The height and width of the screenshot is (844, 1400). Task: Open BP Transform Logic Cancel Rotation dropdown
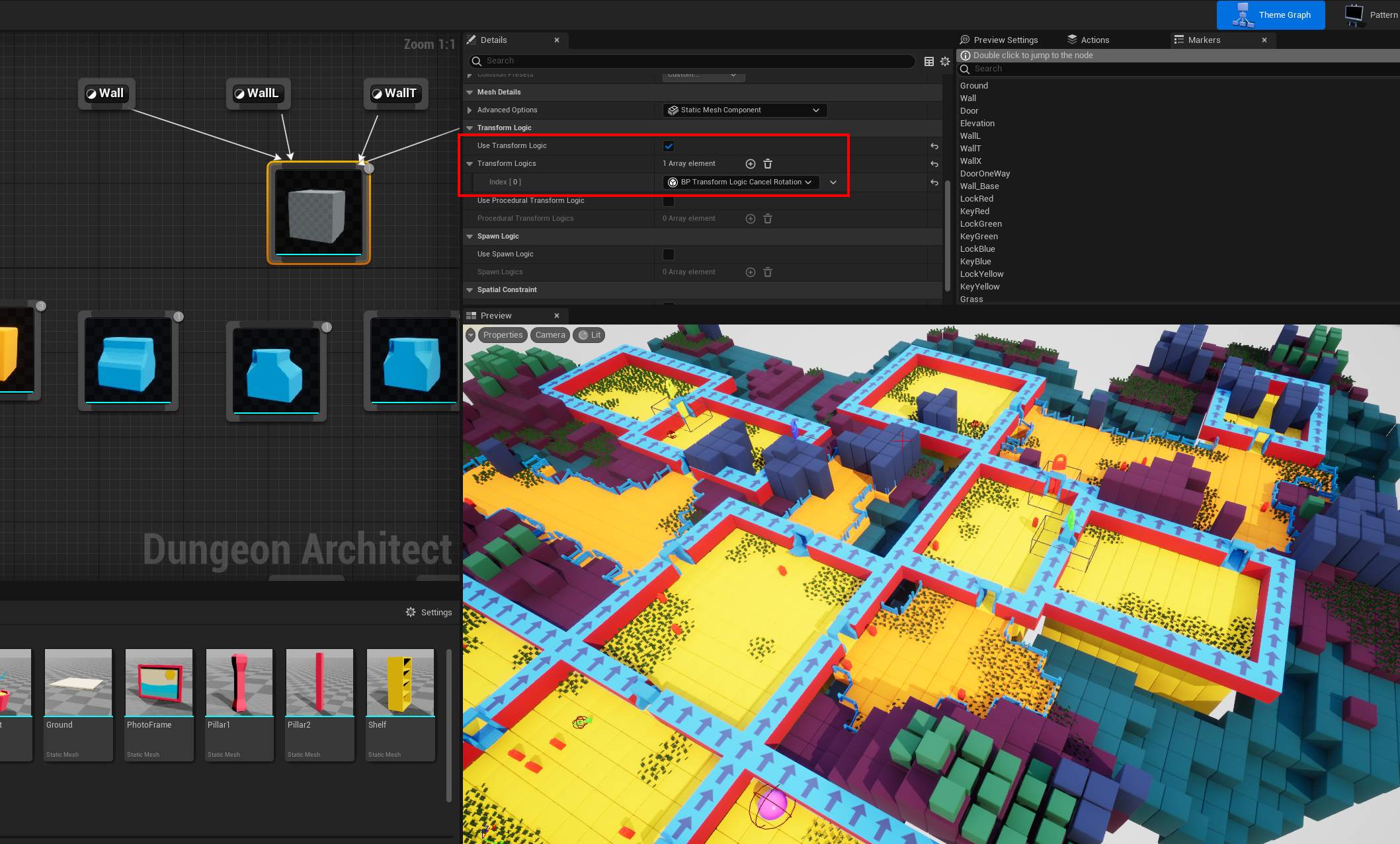pos(741,182)
